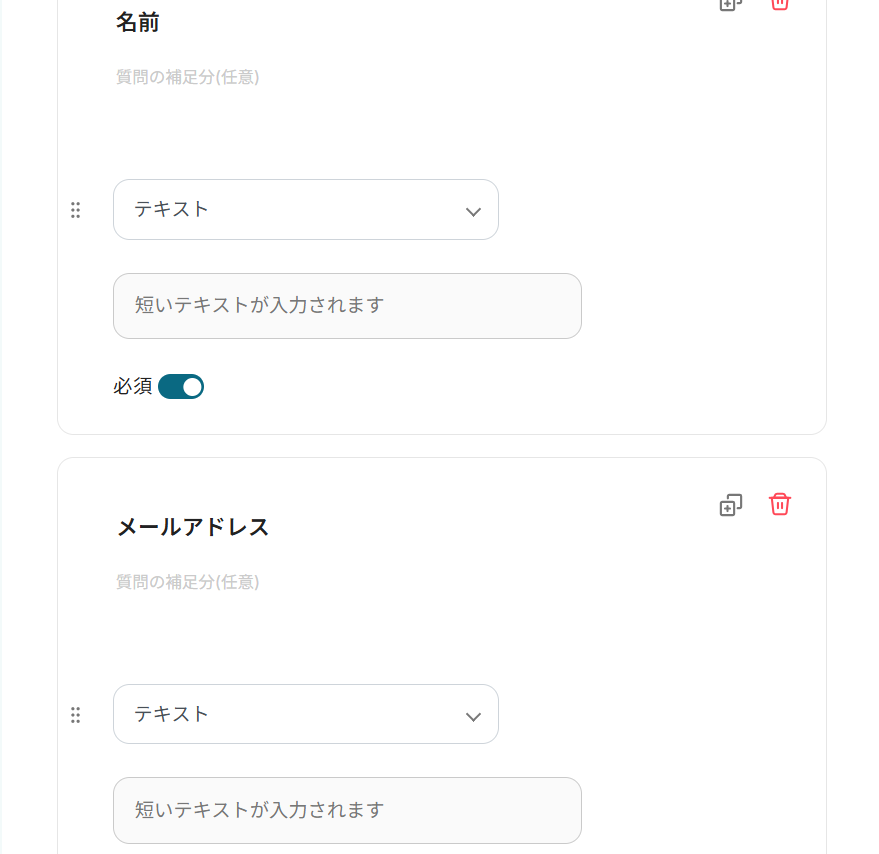
Task: Click the メールアドレス question title
Action: tap(193, 528)
